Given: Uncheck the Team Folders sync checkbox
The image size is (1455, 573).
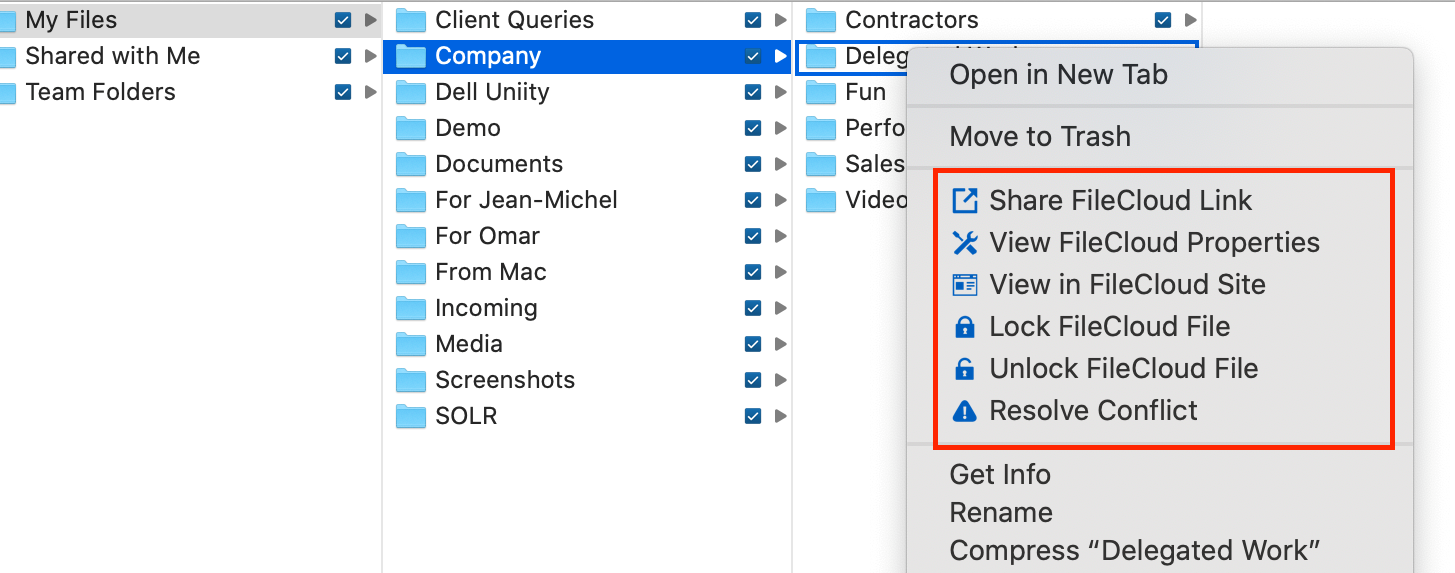Looking at the screenshot, I should pyautogui.click(x=343, y=92).
